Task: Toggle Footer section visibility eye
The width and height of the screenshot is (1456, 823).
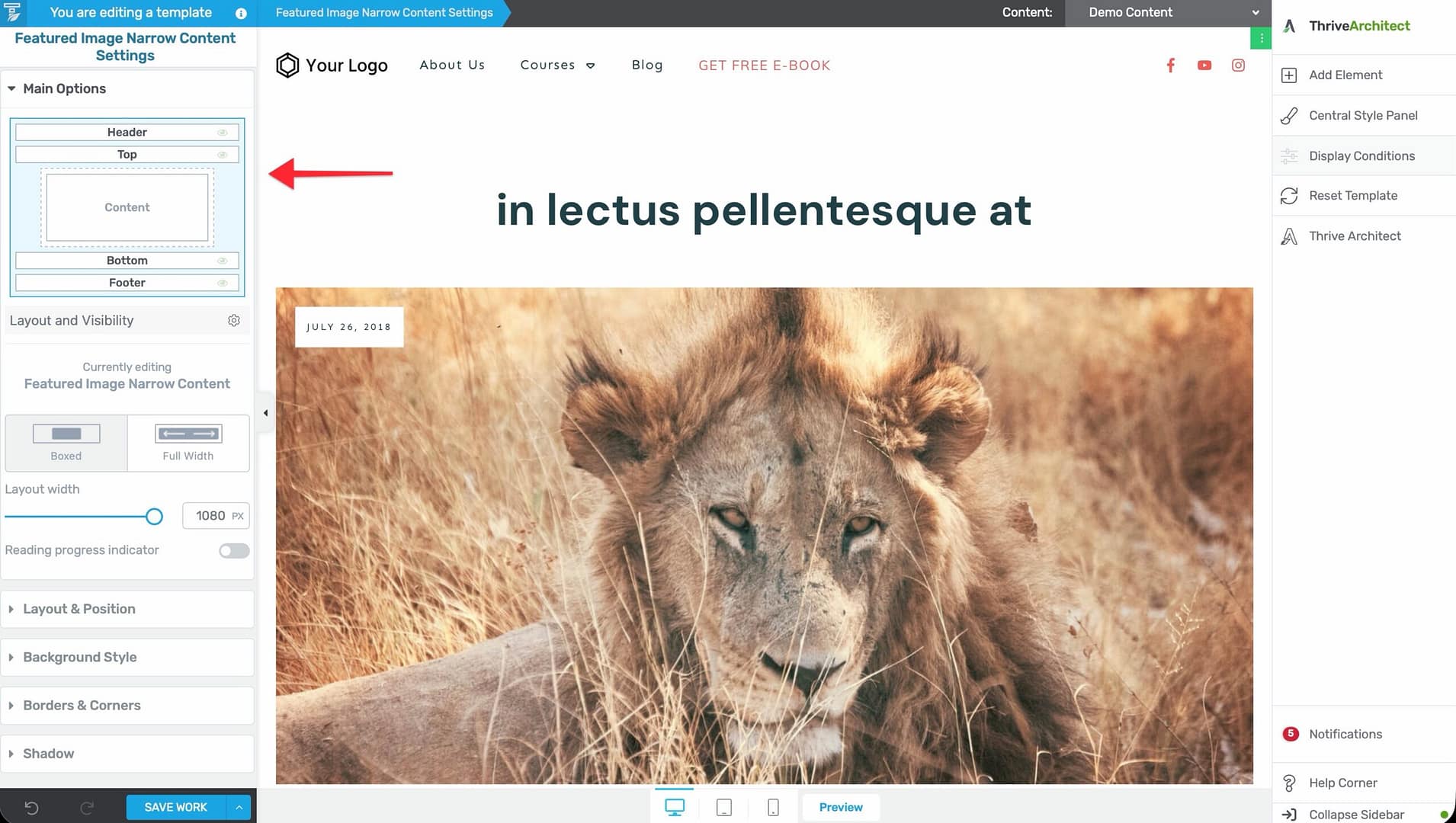Action: pyautogui.click(x=223, y=283)
